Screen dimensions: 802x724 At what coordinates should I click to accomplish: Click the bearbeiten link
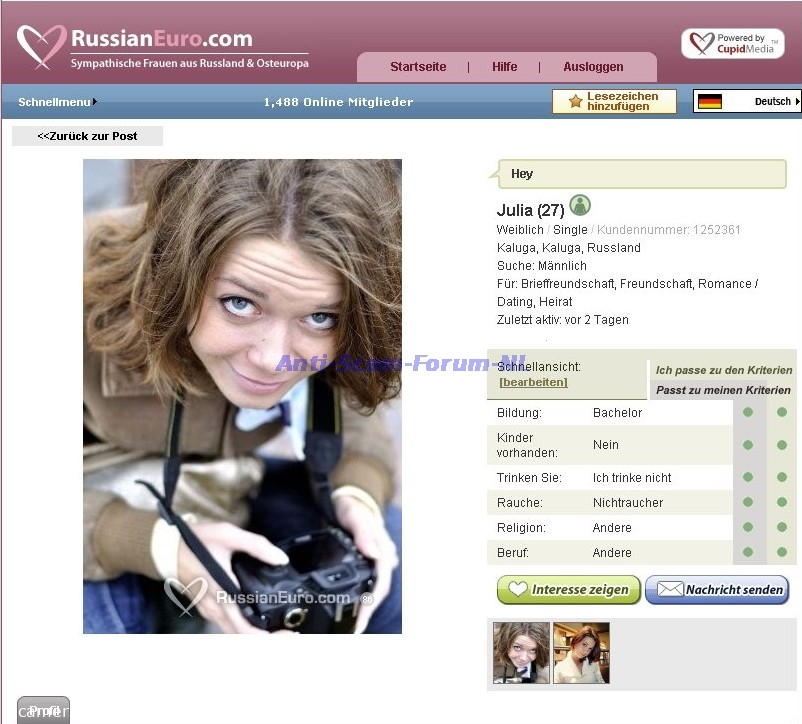533,382
